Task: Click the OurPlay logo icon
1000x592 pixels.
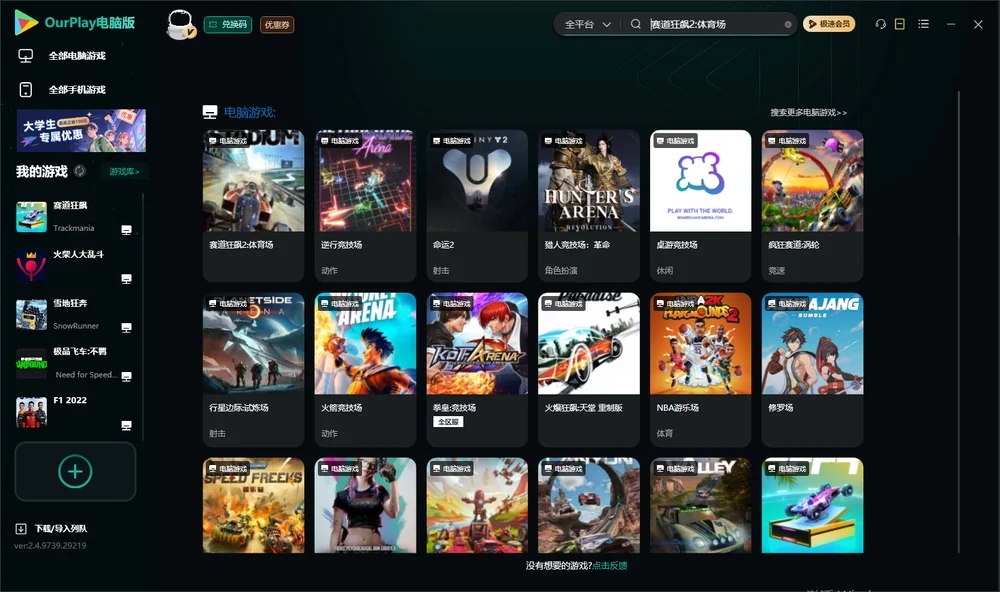Action: click(26, 22)
